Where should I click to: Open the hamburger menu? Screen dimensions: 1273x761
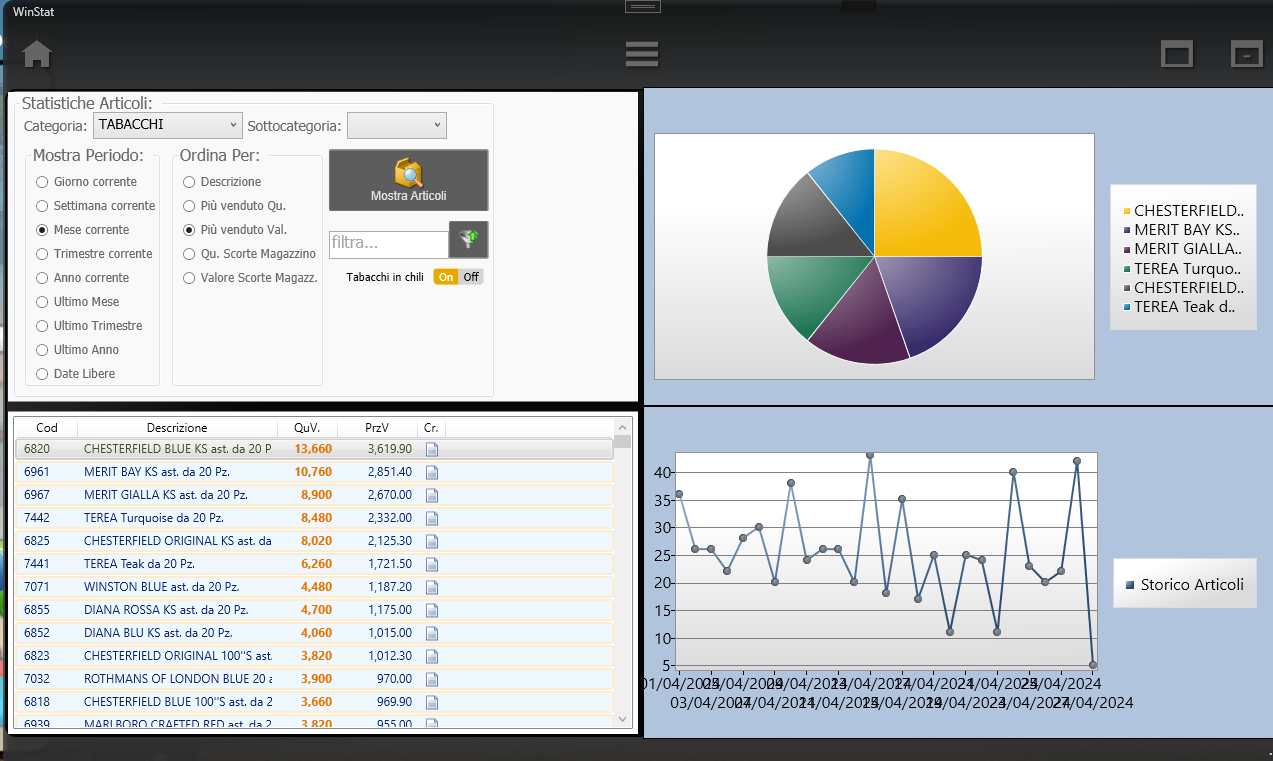[x=641, y=54]
